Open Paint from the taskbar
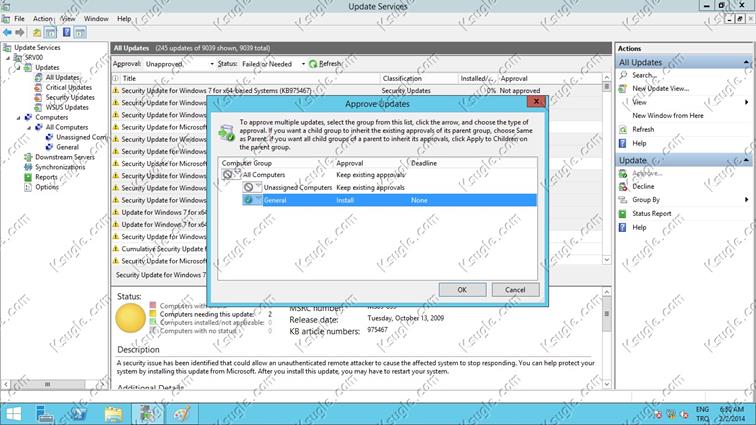The width and height of the screenshot is (756, 425). click(x=182, y=414)
